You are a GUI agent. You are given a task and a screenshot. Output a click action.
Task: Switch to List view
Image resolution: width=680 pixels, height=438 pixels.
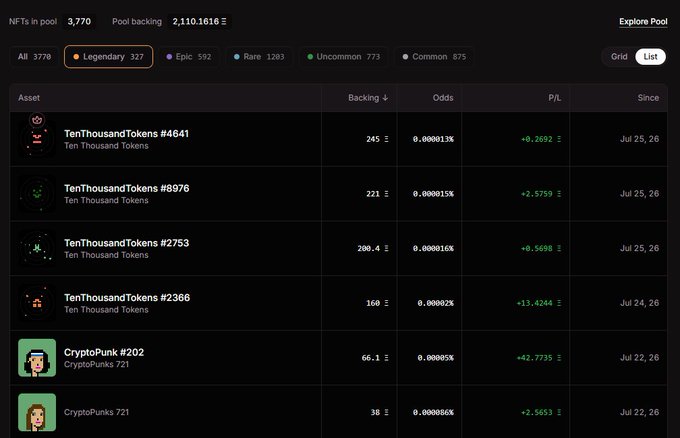650,57
